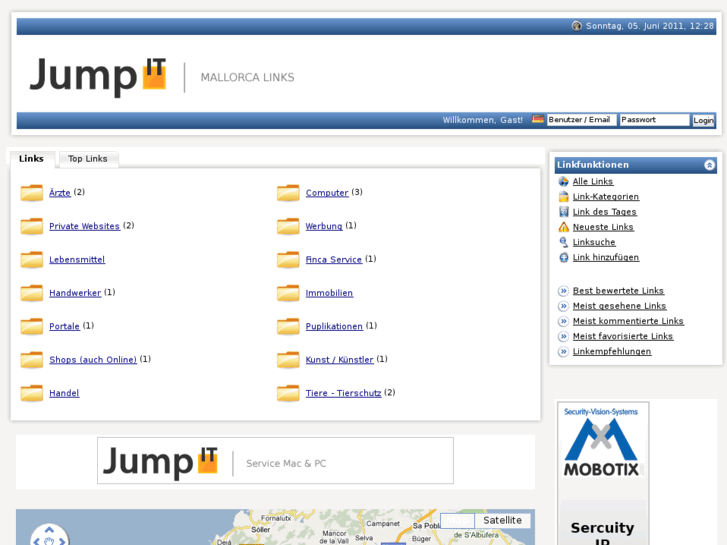The image size is (727, 545).
Task: Open the Linkempfehlungen link
Action: (612, 352)
